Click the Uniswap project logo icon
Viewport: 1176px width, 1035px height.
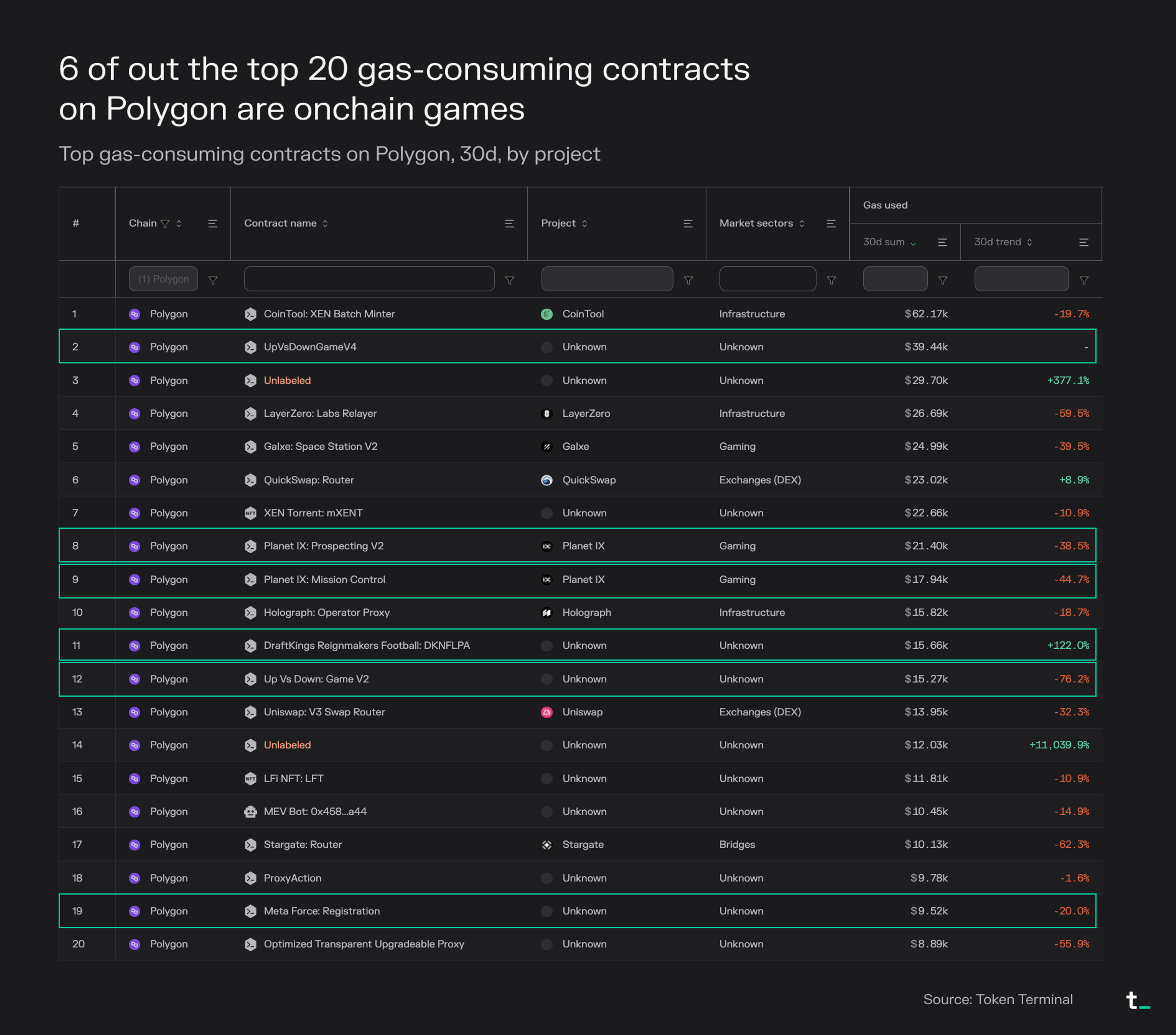click(x=547, y=712)
